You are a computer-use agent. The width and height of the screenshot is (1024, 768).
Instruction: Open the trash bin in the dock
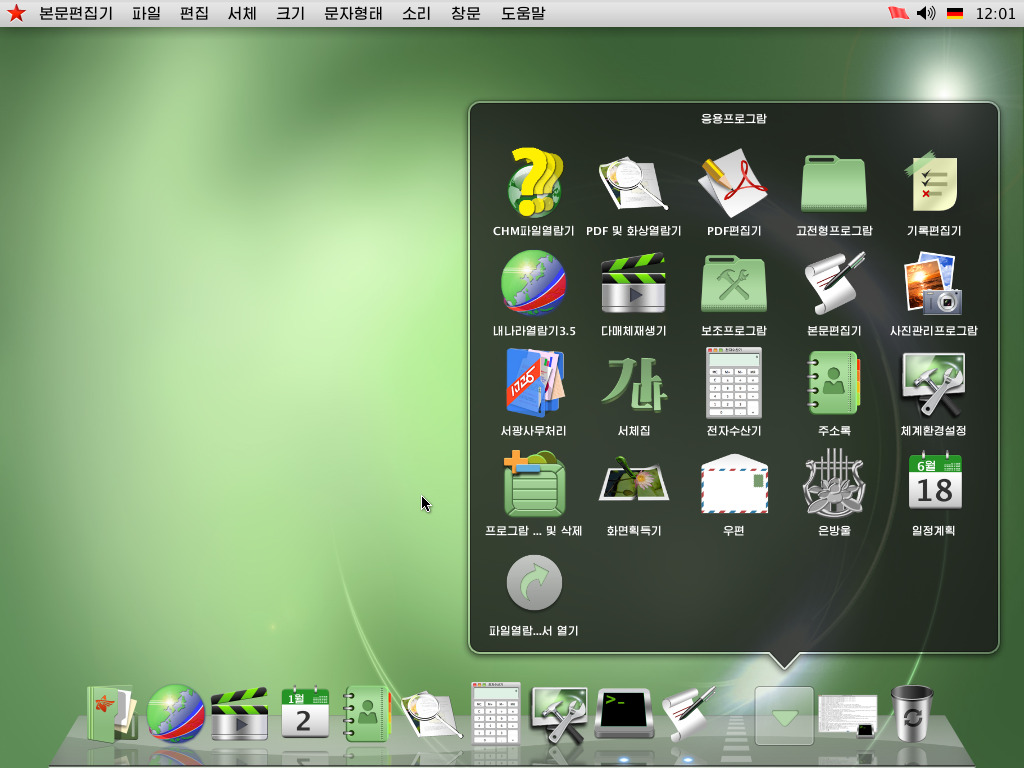coord(913,712)
